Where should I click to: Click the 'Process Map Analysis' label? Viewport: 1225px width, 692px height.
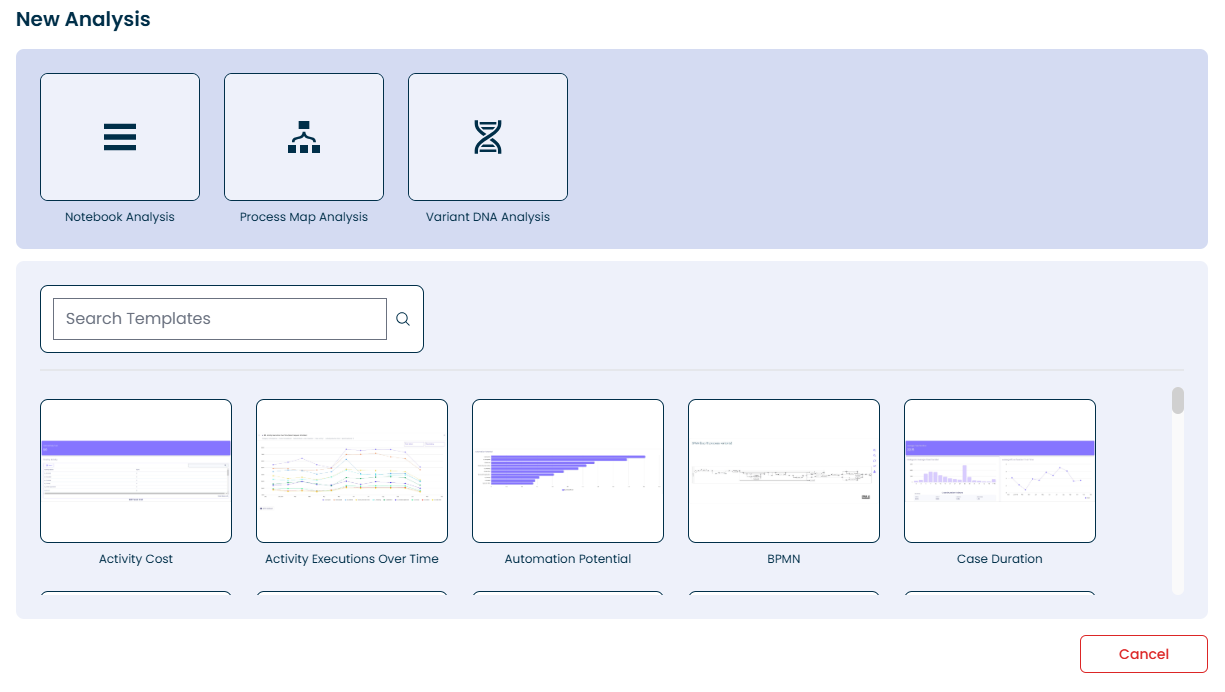point(304,217)
